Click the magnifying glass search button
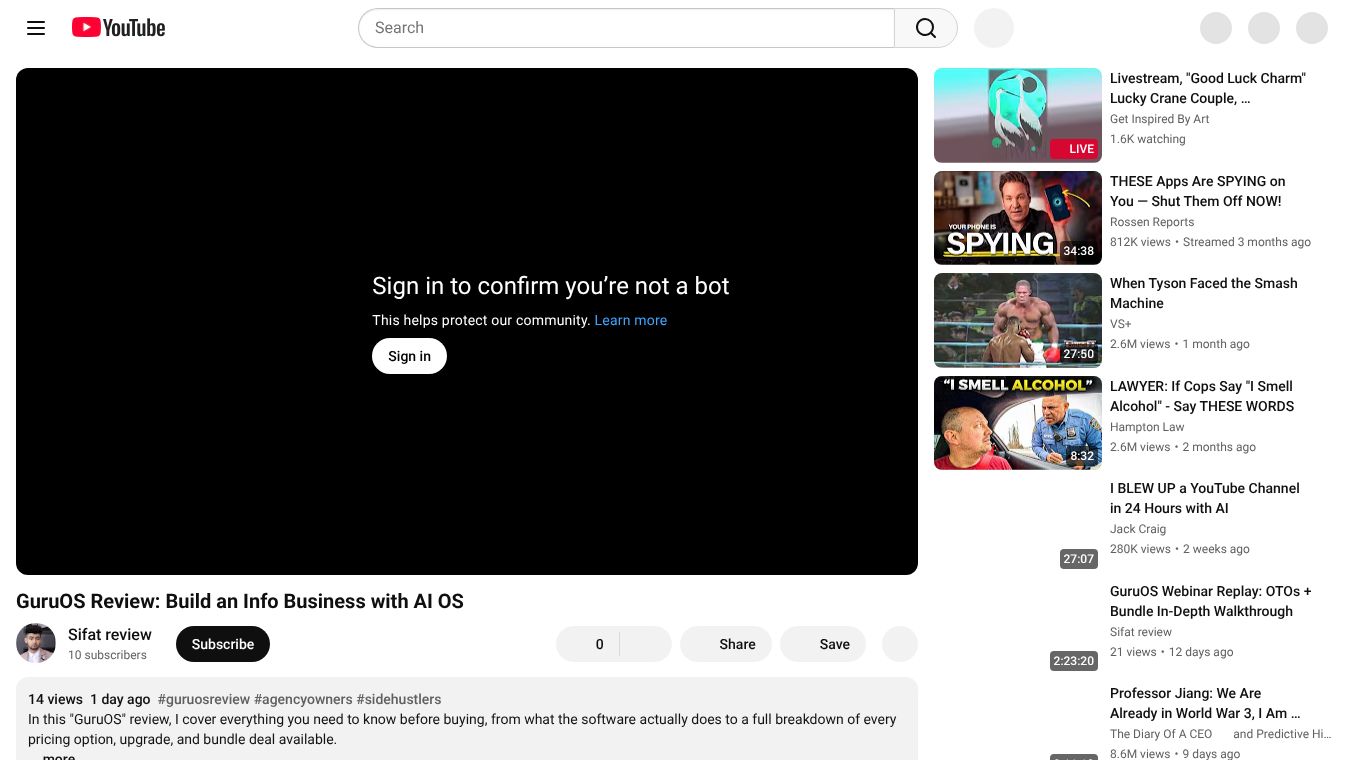The height and width of the screenshot is (760, 1352). (x=926, y=28)
